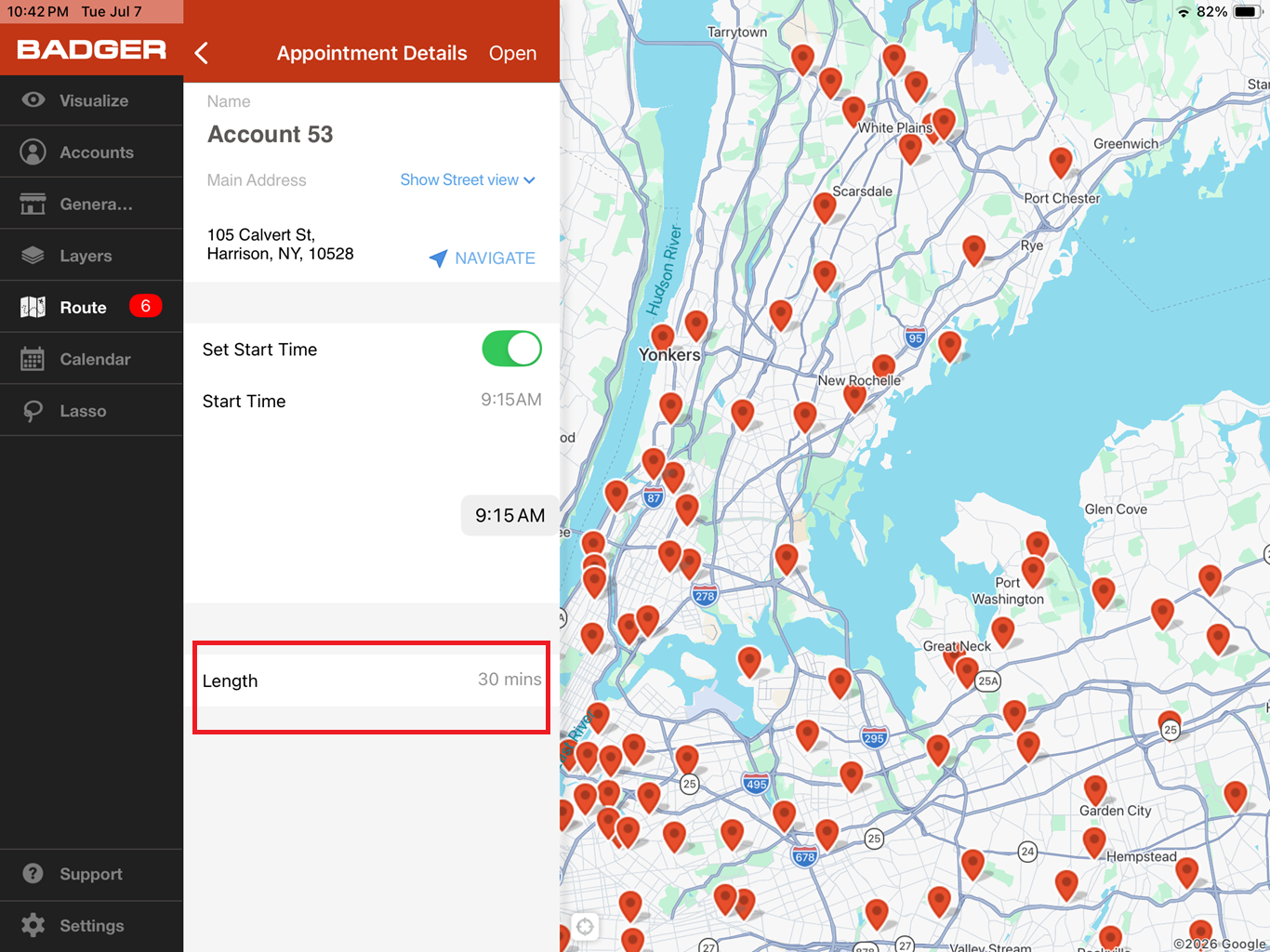Click the Lasso loop icon

[33, 411]
